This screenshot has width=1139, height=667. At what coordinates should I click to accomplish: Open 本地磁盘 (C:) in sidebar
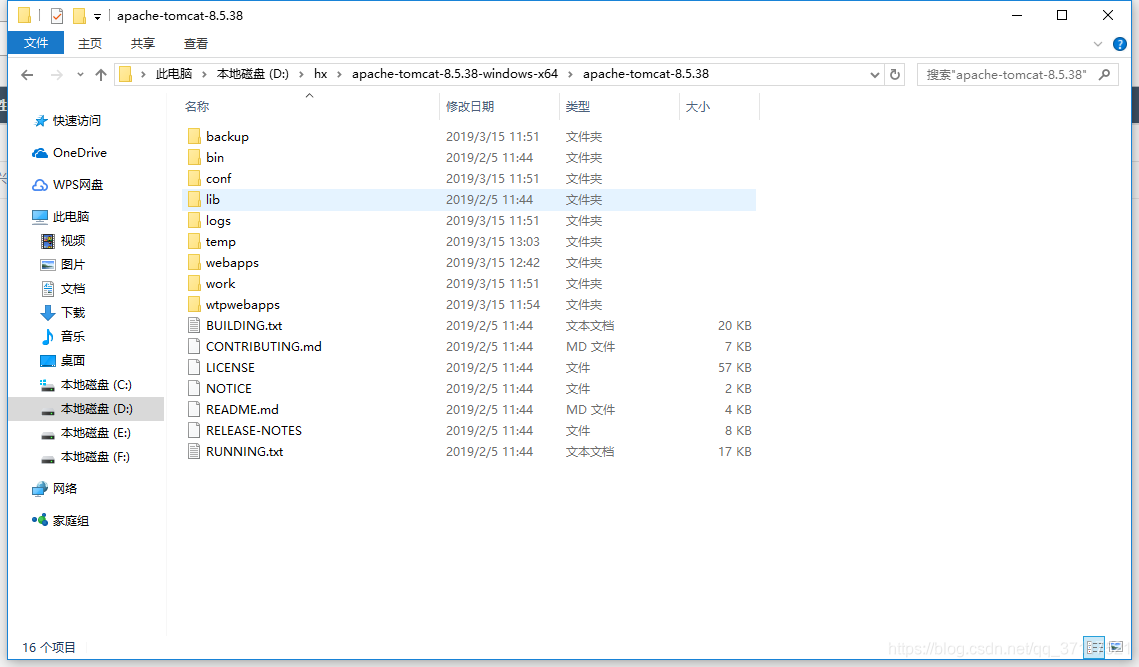point(96,384)
